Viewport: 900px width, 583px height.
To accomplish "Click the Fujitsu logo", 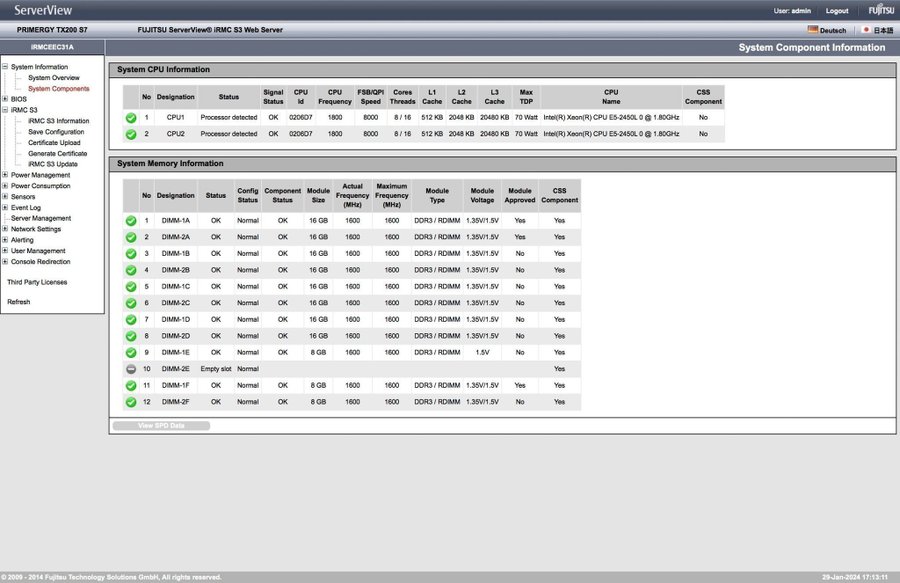I will pos(881,10).
